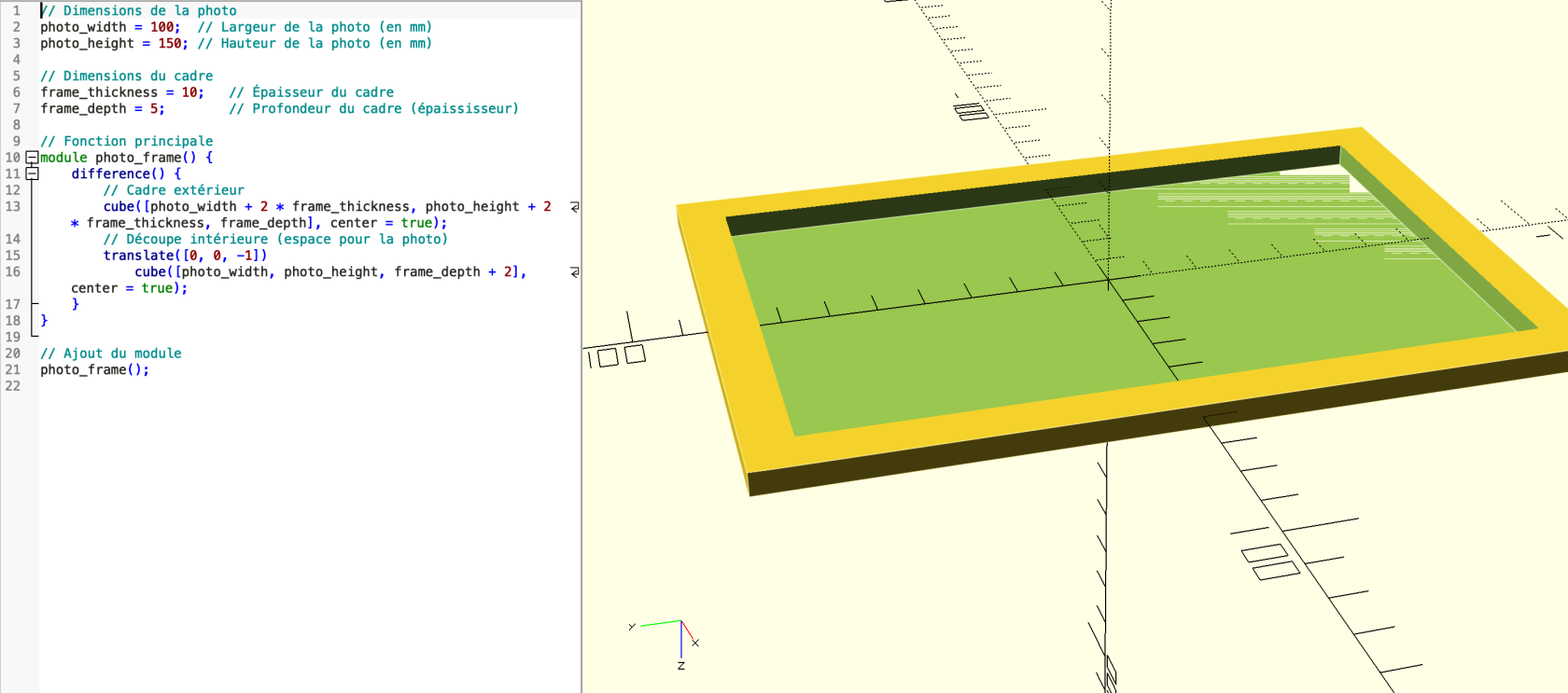Image resolution: width=1568 pixels, height=693 pixels.
Task: Click the 'module' keyword on line 10
Action: (x=63, y=158)
